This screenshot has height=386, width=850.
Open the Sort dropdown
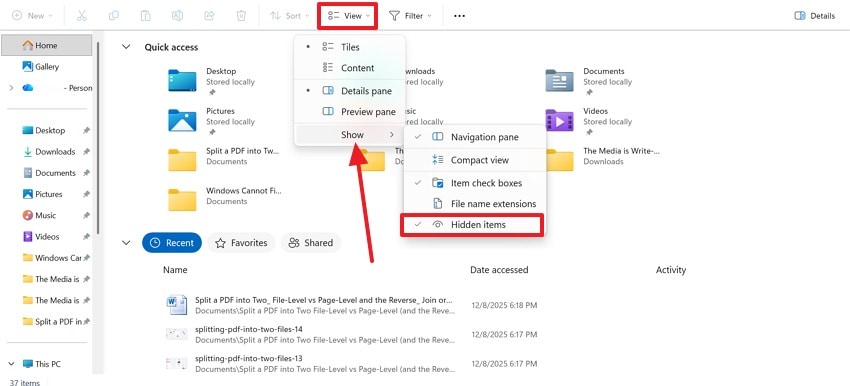[290, 16]
